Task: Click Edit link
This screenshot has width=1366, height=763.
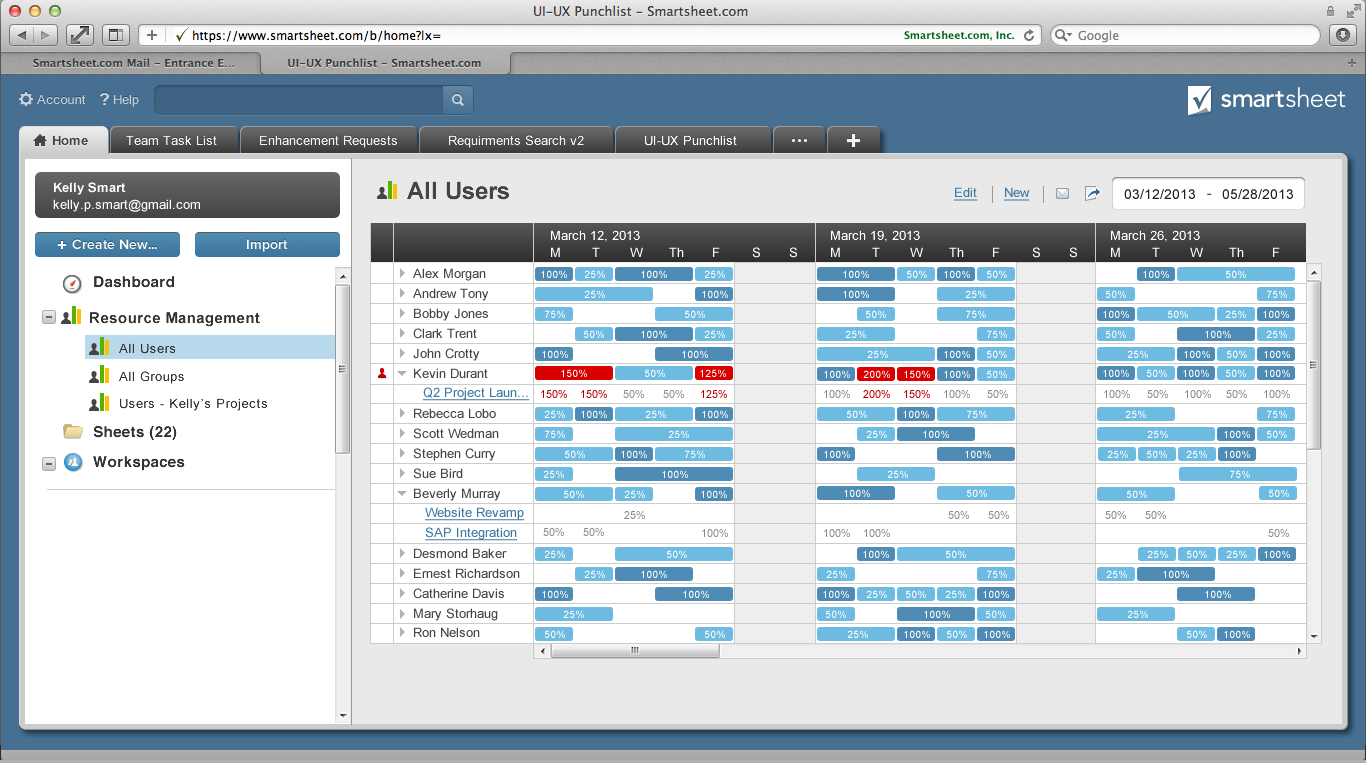Action: pyautogui.click(x=965, y=193)
